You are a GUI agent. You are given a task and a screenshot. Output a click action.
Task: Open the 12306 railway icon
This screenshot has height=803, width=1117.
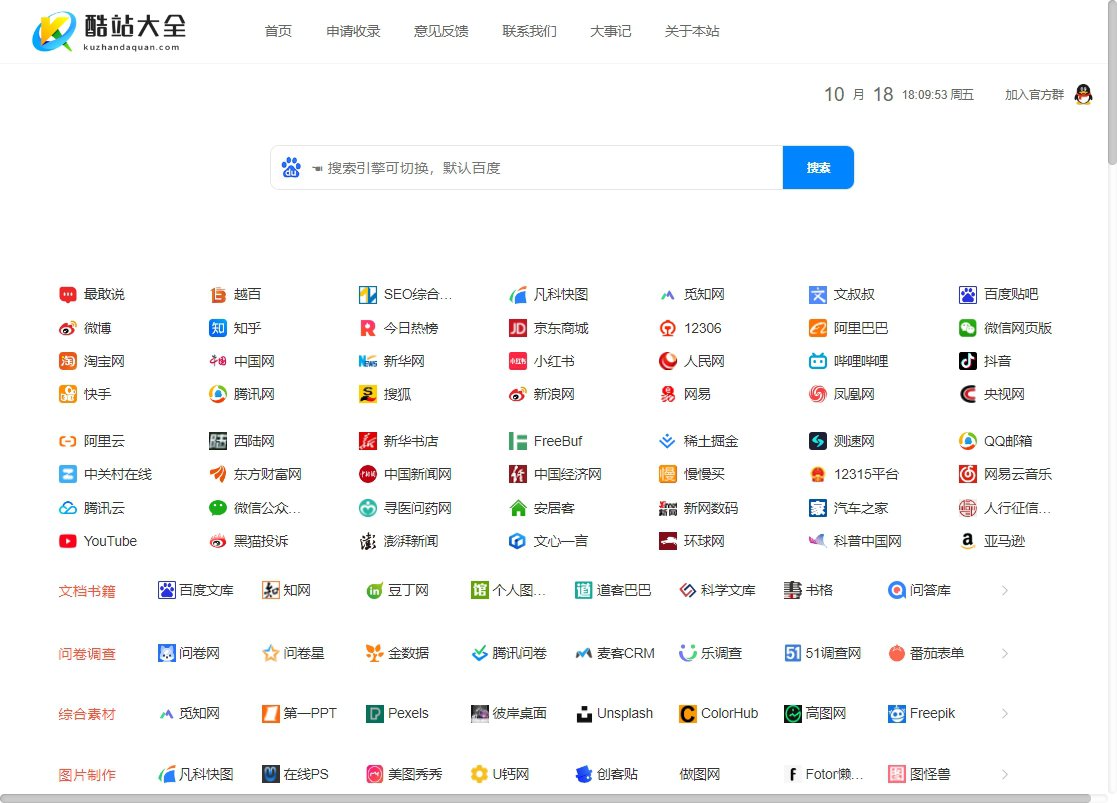coord(667,328)
